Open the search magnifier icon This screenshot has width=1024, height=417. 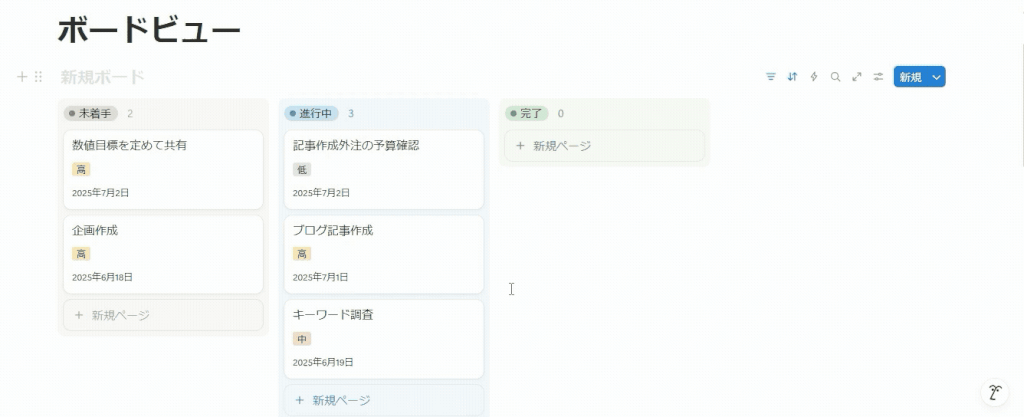(835, 77)
